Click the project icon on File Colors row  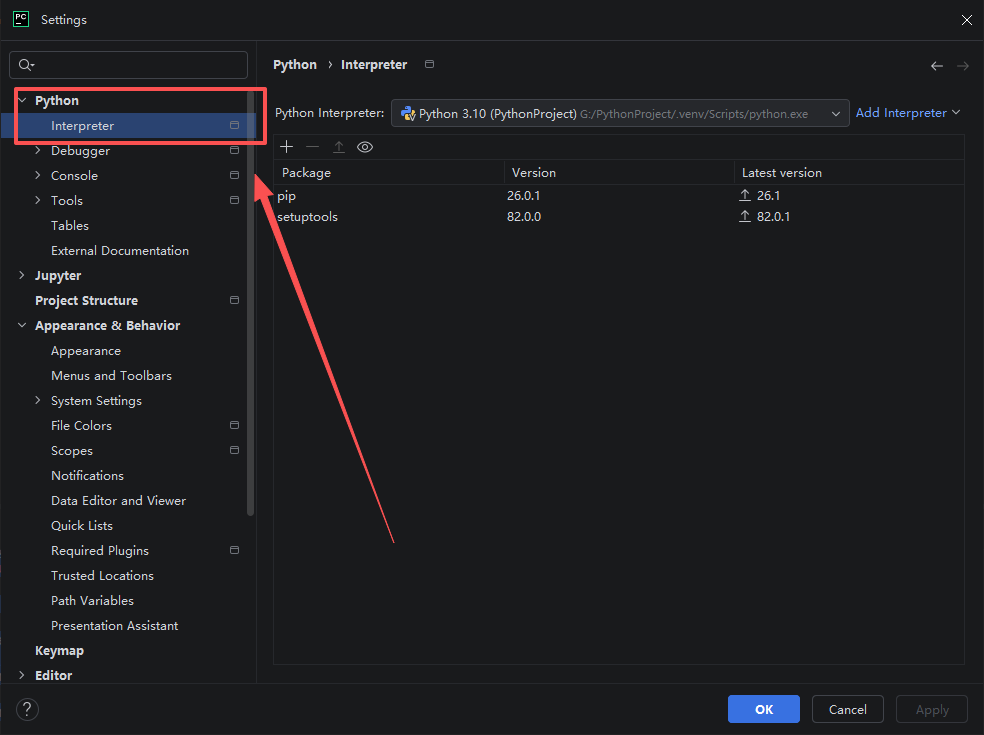235,425
